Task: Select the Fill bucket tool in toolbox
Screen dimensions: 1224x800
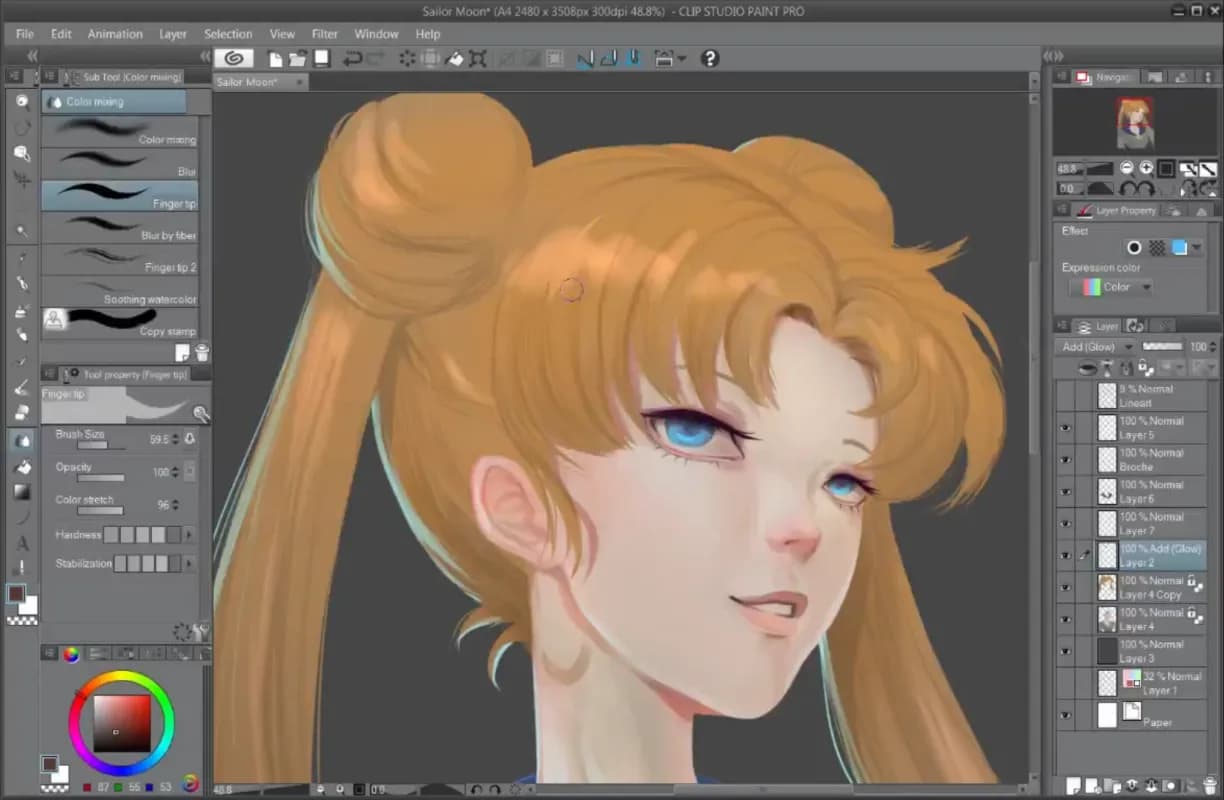Action: pyautogui.click(x=22, y=467)
